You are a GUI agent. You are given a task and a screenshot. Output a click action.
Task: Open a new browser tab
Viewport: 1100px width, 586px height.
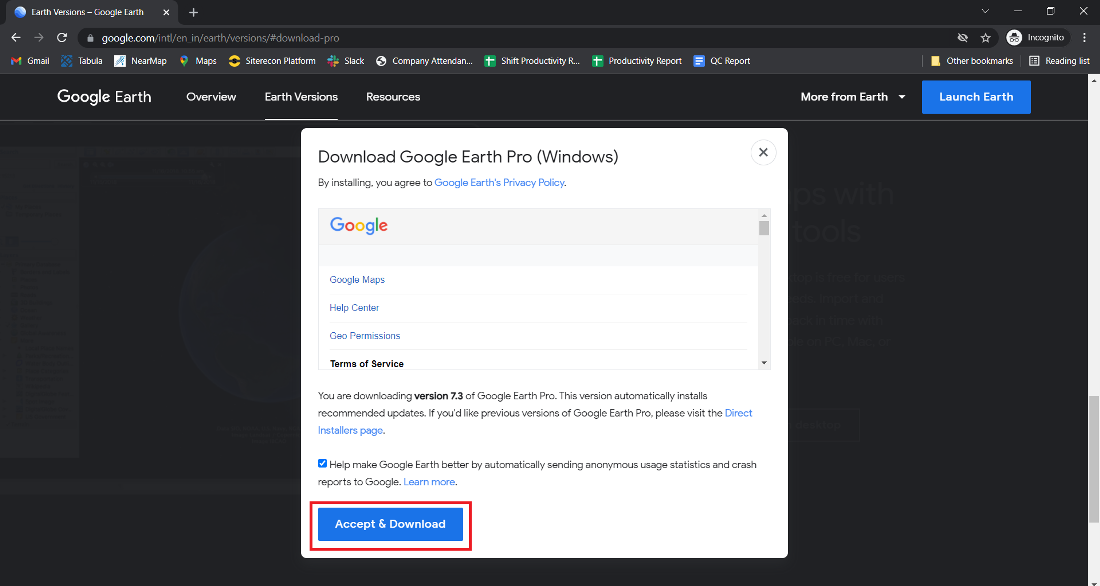click(194, 12)
